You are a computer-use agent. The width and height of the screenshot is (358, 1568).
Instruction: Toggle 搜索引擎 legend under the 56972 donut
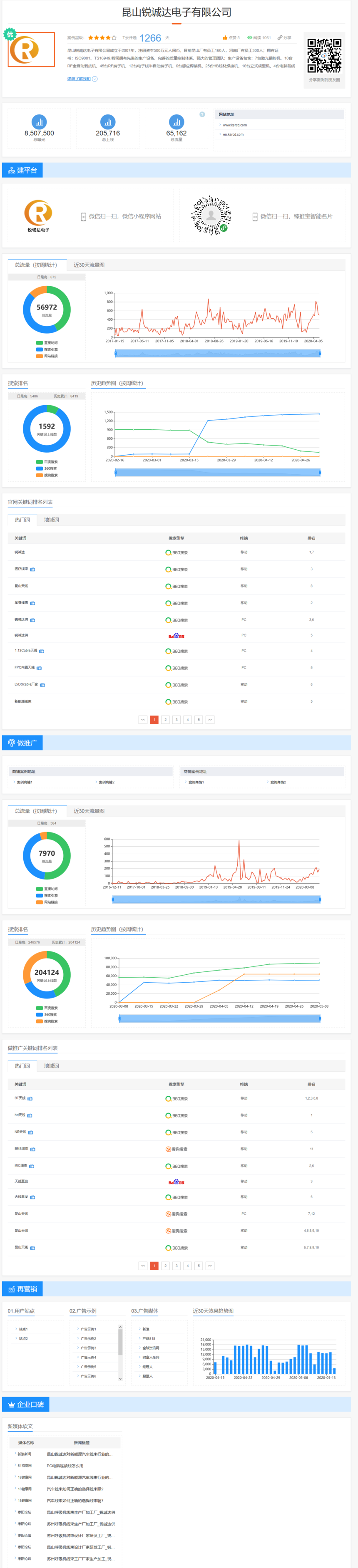tap(47, 349)
